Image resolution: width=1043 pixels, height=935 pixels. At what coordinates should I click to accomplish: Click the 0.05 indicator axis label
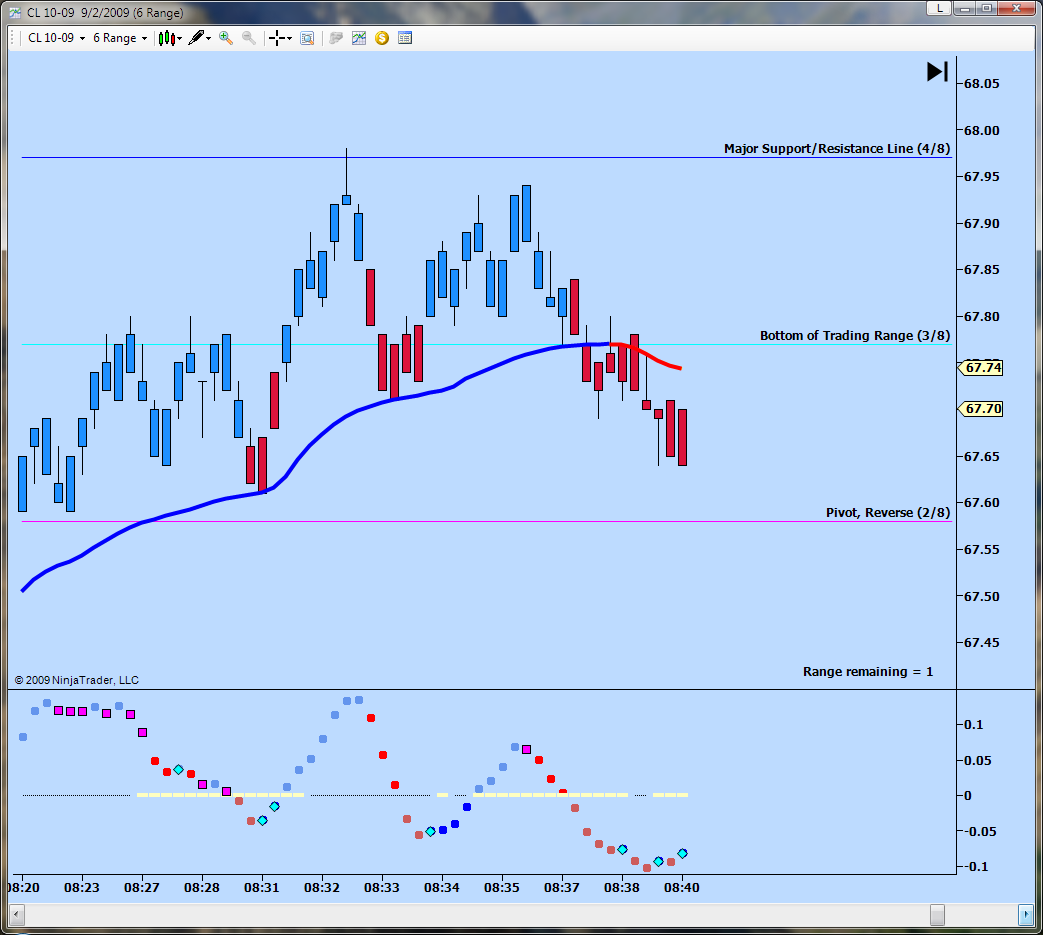[x=977, y=760]
